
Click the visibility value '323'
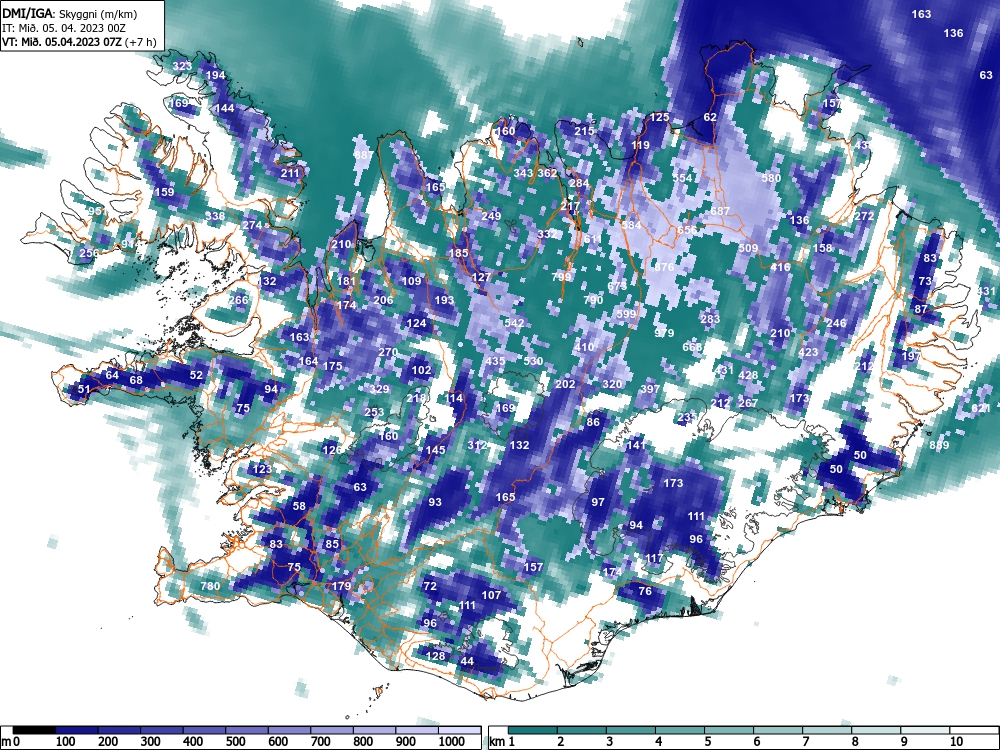pos(182,66)
